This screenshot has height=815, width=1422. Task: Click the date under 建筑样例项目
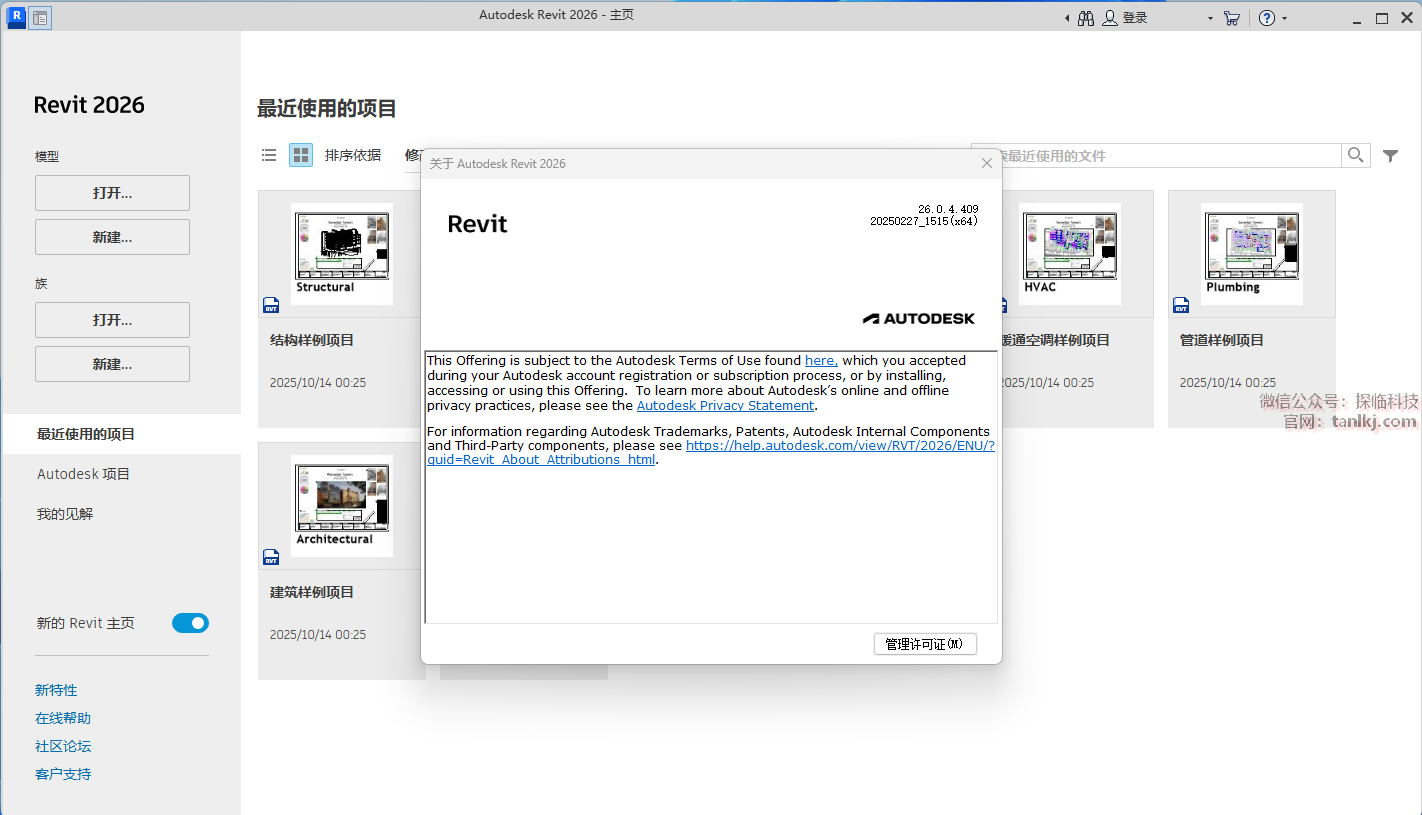[x=318, y=635]
